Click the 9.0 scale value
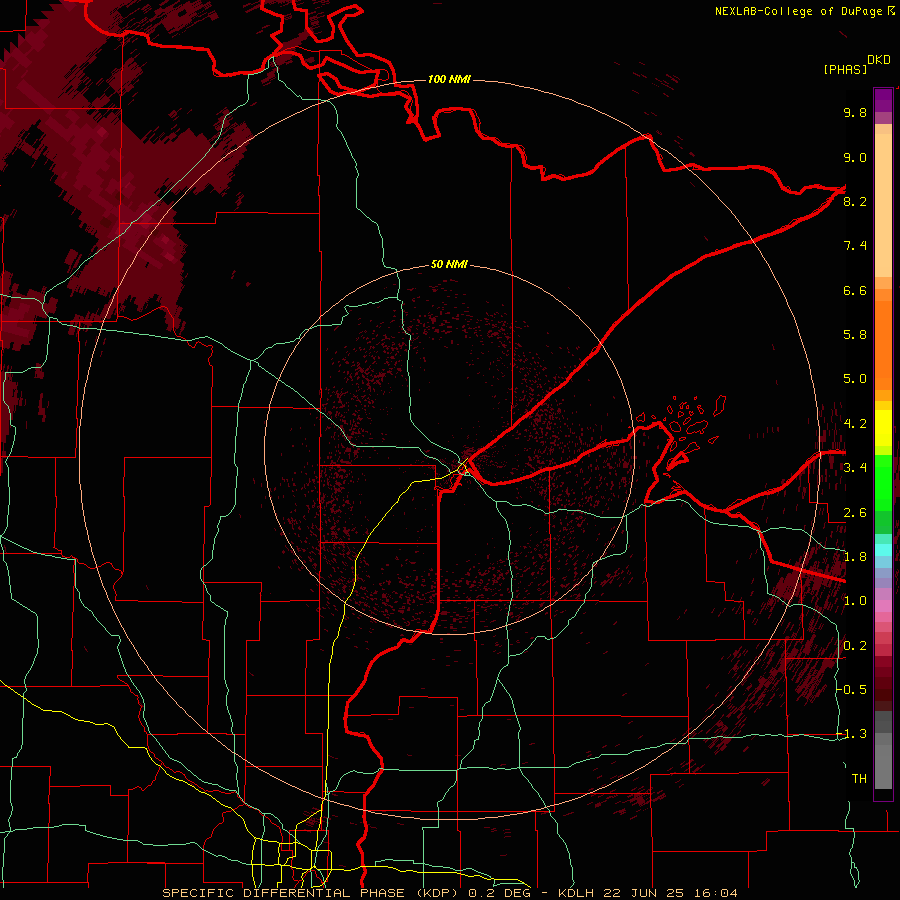Screen dimensions: 900x900 (x=855, y=157)
